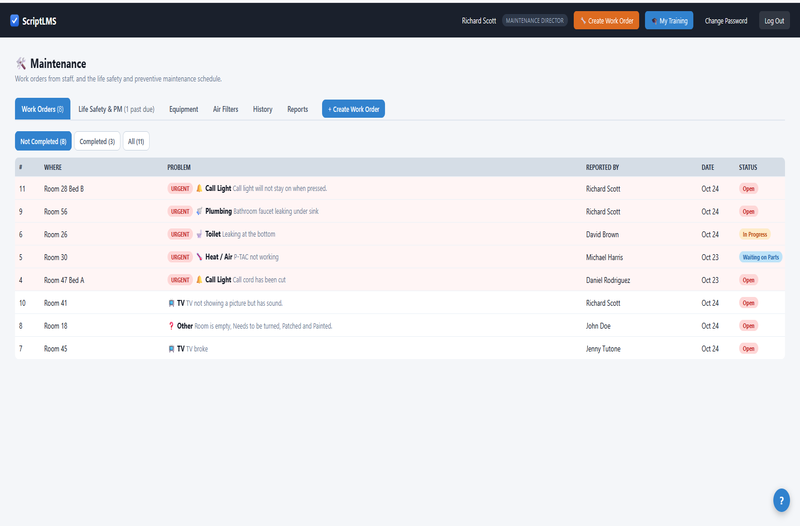
Task: Click the STATUS column header
Action: click(748, 167)
